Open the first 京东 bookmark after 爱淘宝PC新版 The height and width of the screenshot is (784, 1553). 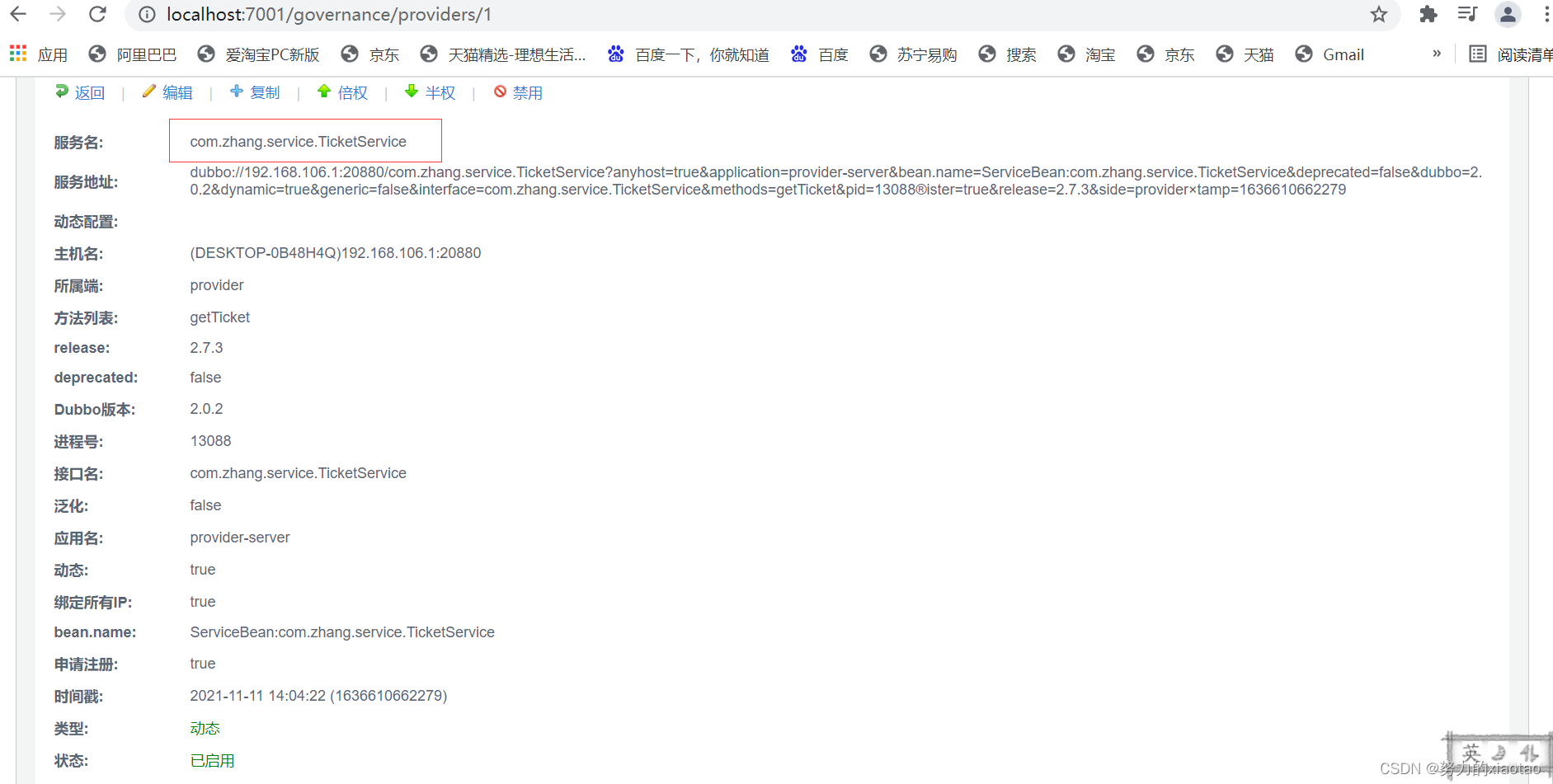[x=369, y=54]
